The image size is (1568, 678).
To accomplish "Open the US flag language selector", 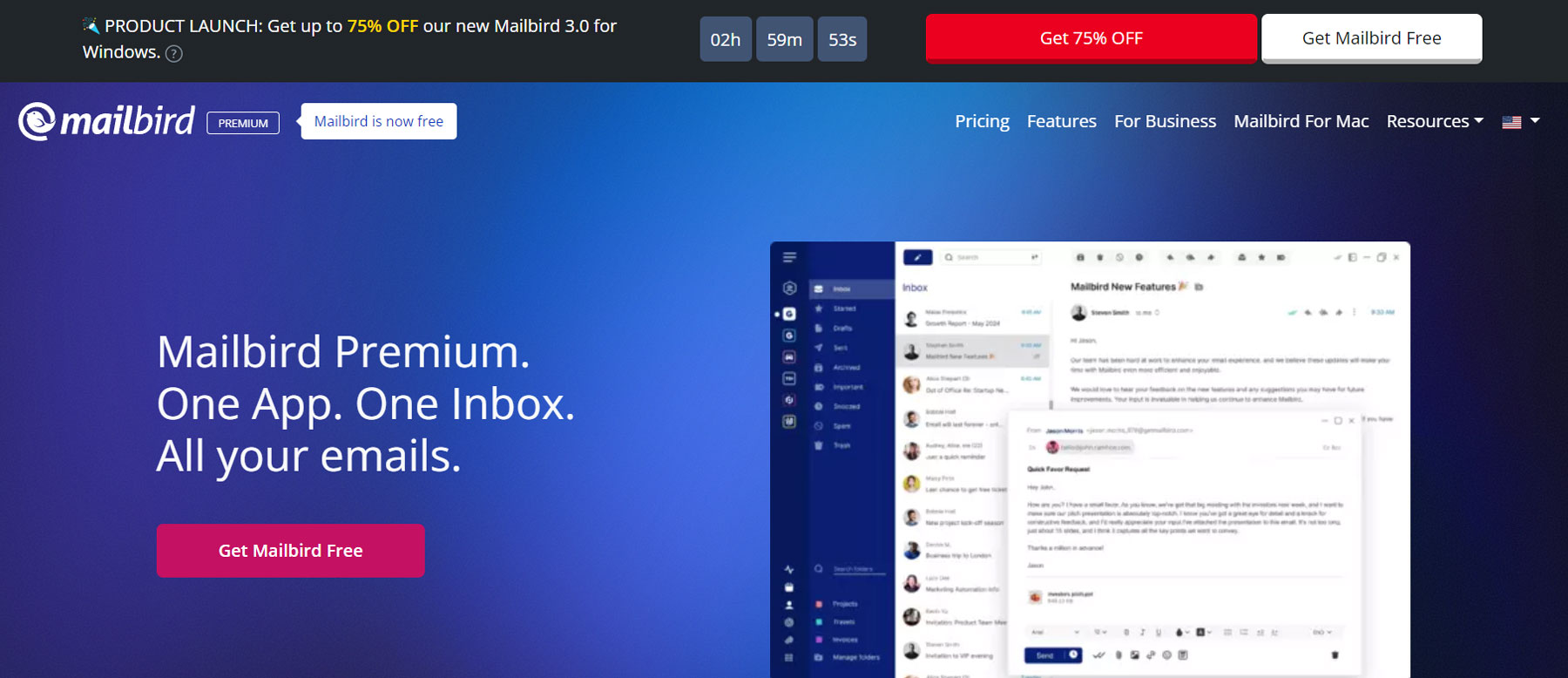I will [1521, 122].
